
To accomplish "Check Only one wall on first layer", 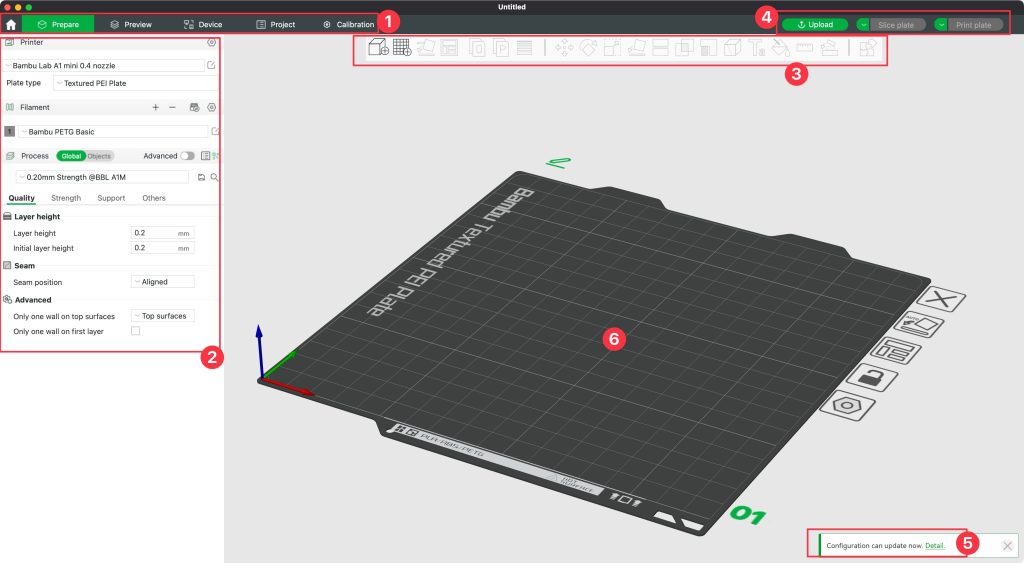I will coord(136,331).
